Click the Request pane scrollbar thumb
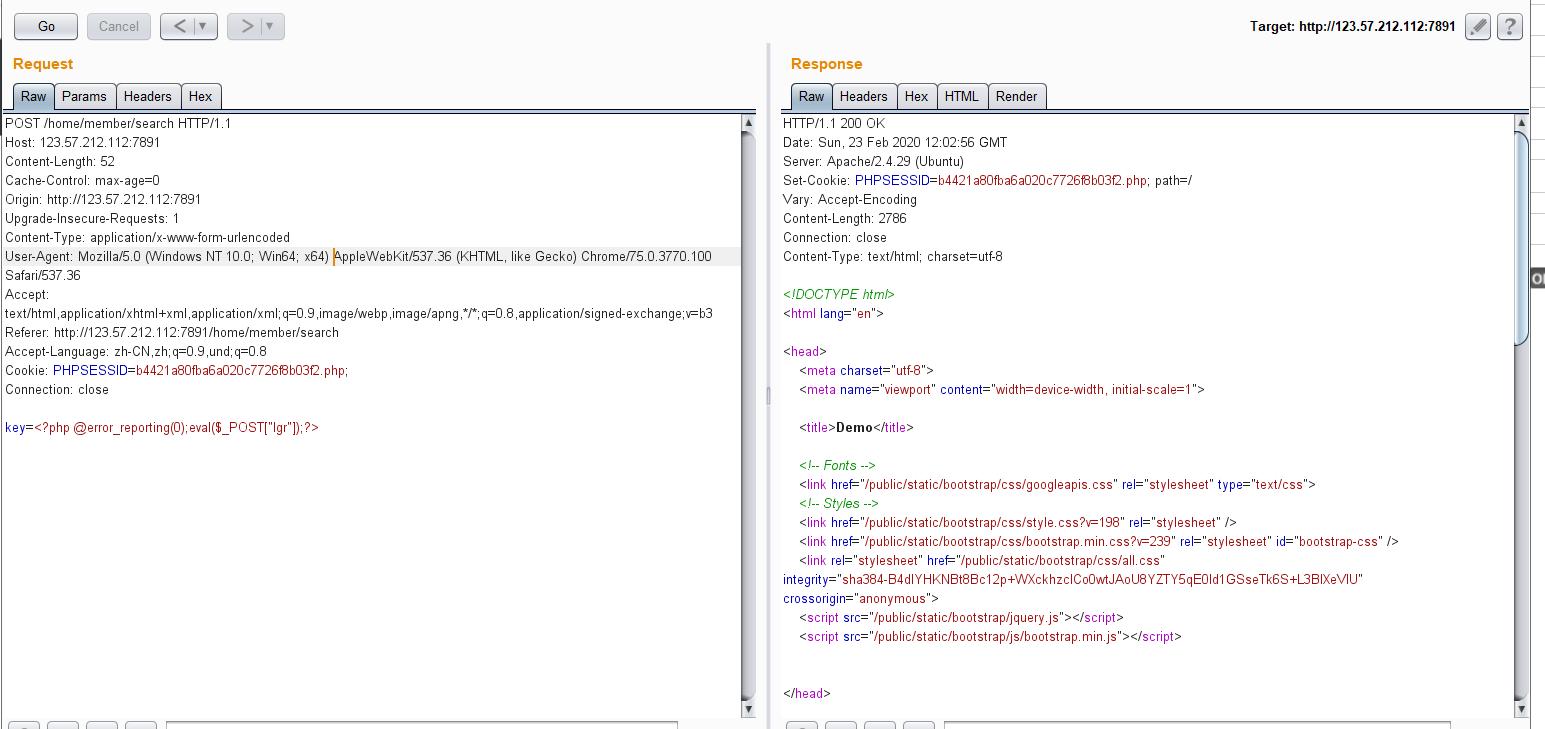The image size is (1545, 729). tap(748, 415)
